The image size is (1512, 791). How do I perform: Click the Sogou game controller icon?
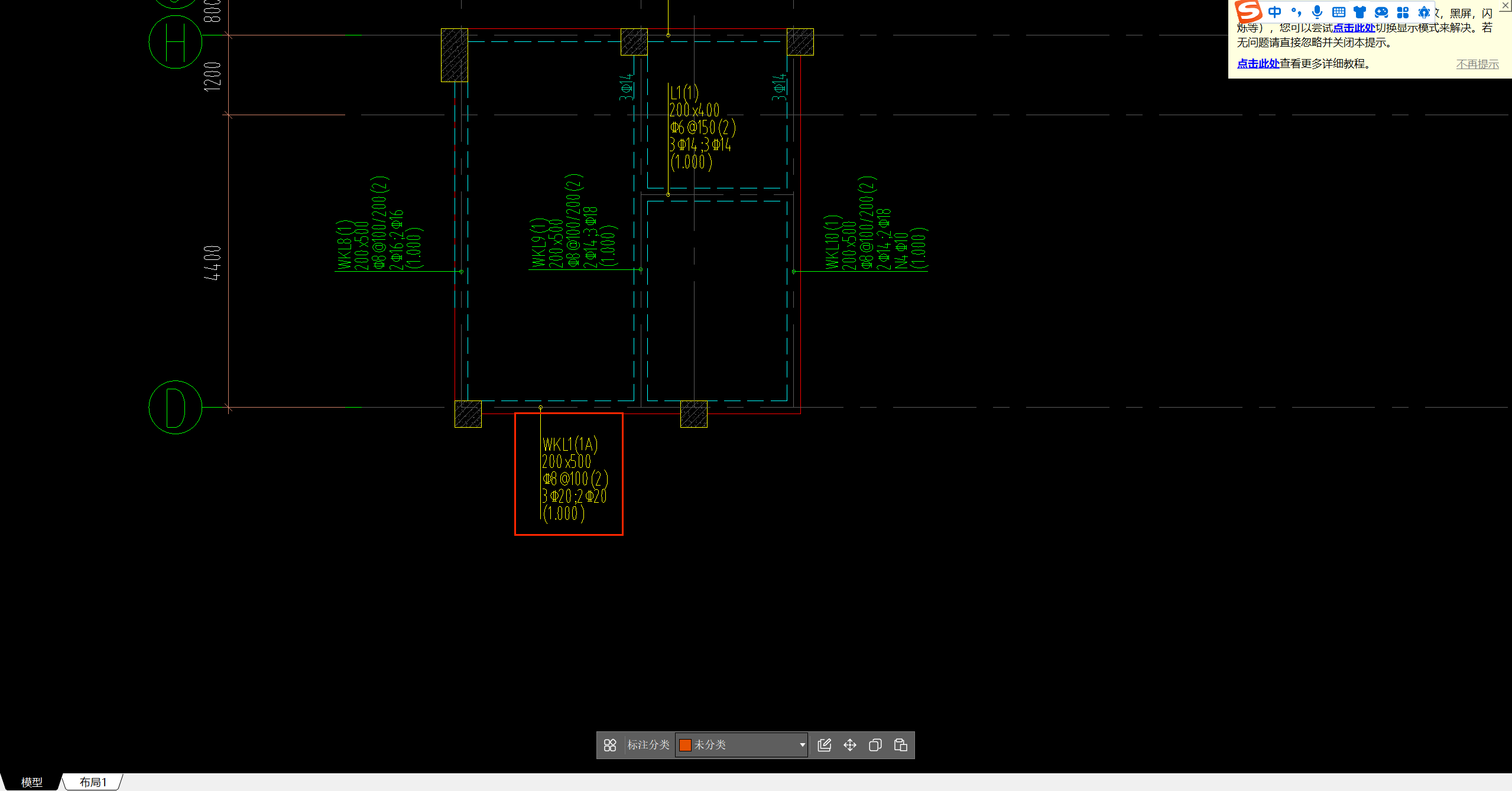(x=1381, y=12)
